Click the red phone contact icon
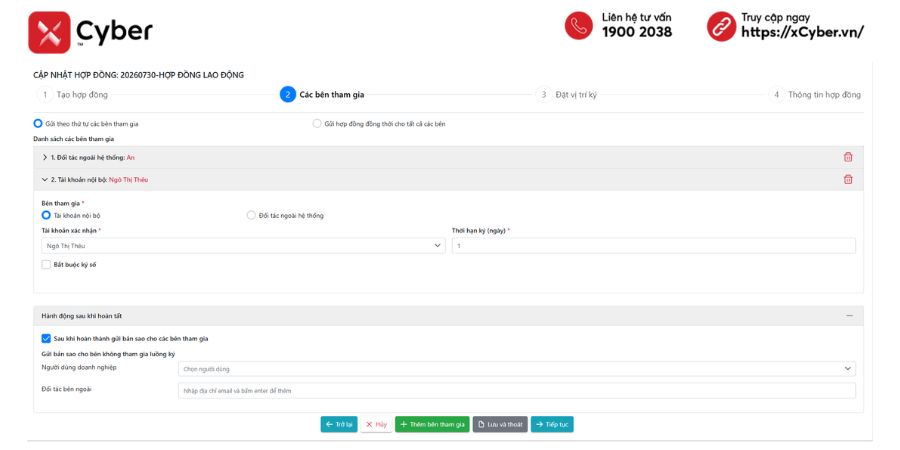900x450 pixels. tap(579, 26)
